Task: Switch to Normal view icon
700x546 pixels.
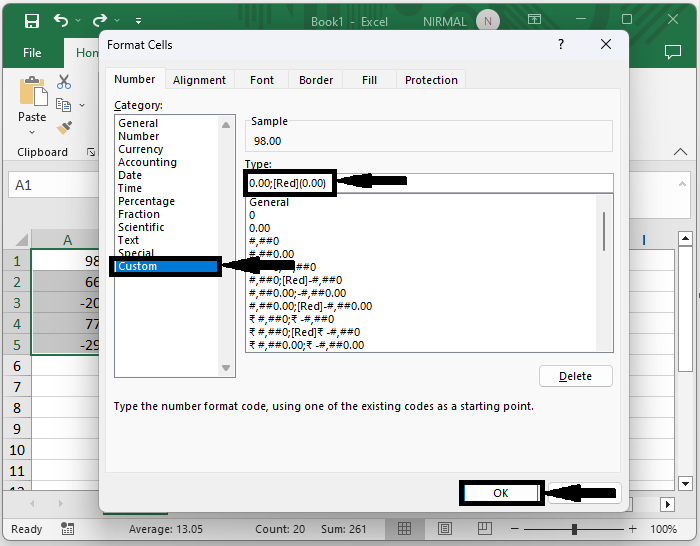Action: coord(404,529)
